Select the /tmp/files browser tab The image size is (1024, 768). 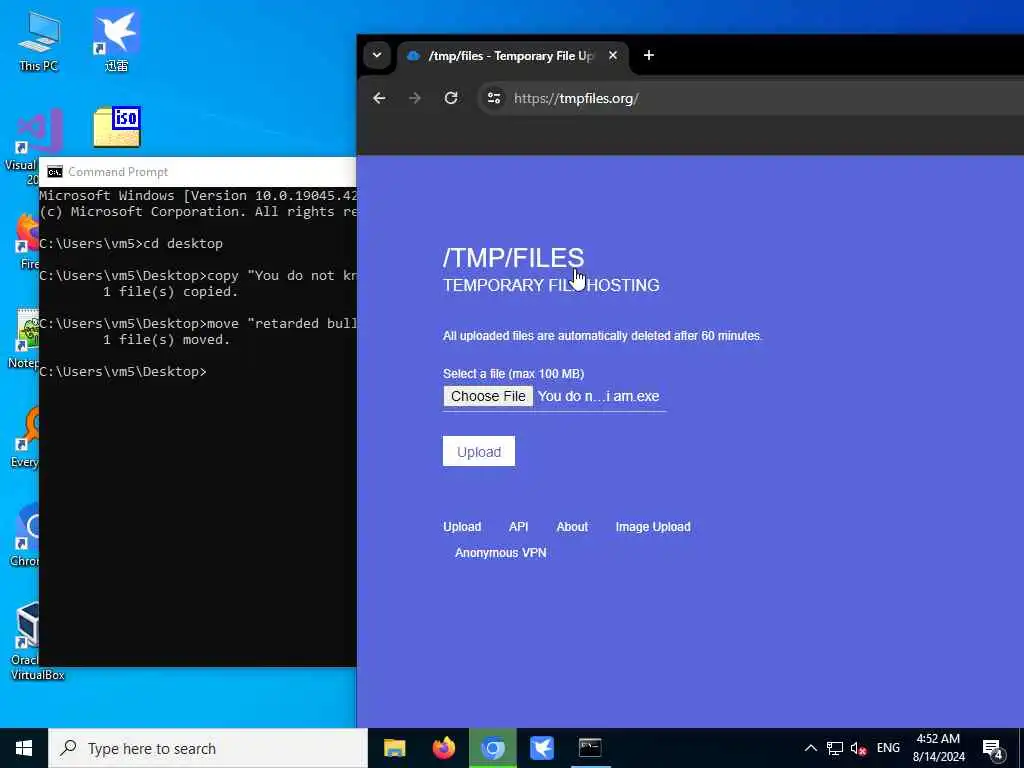coord(511,56)
